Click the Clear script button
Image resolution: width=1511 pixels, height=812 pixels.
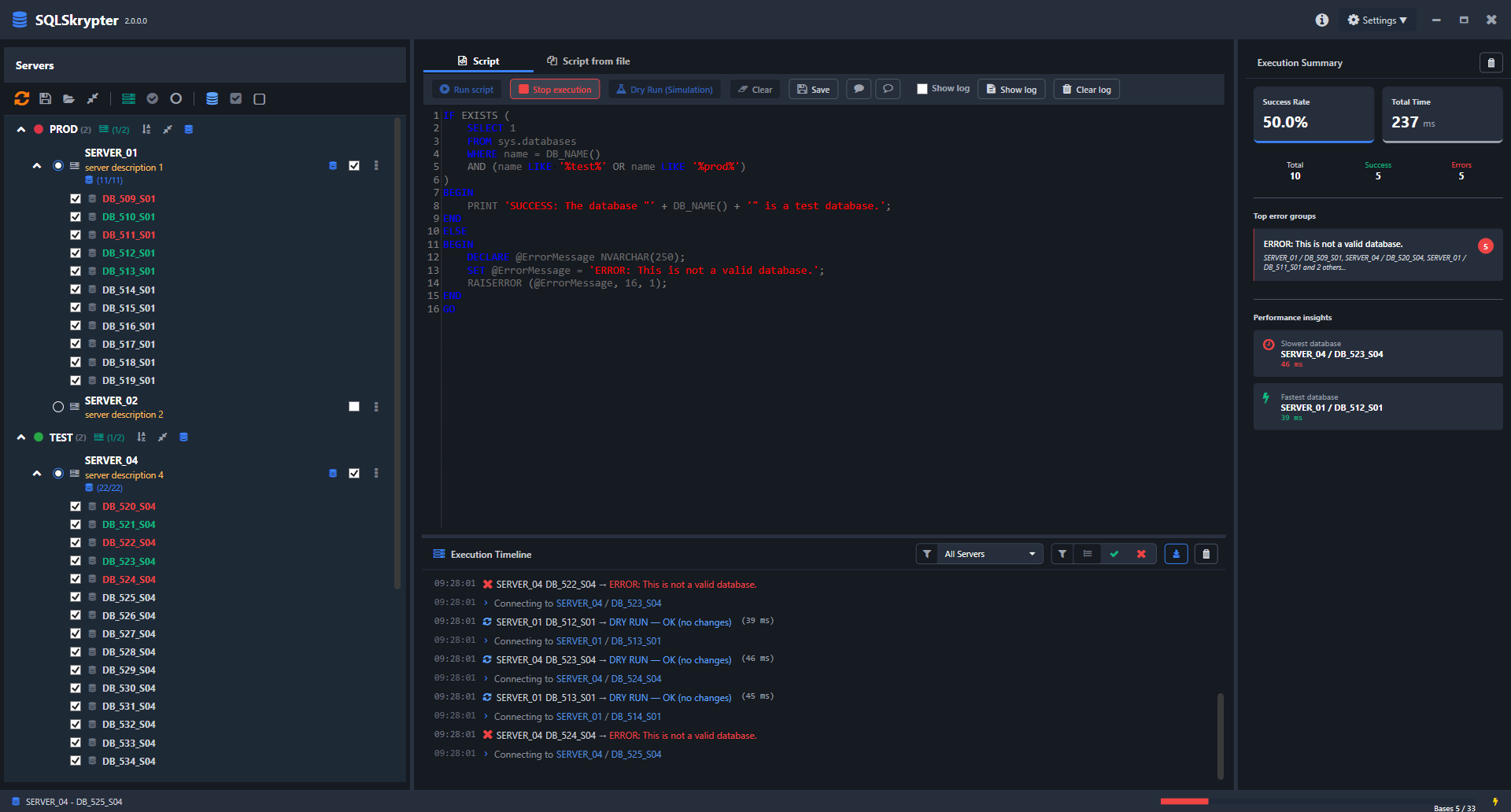tap(755, 89)
